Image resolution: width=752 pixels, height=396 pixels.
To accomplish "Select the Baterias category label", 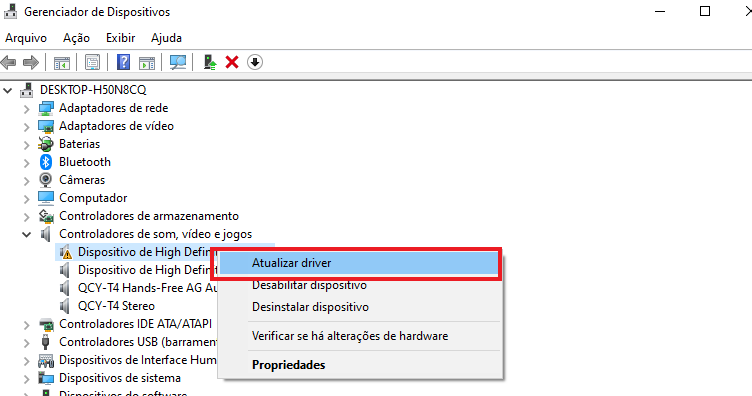I will (x=80, y=144).
